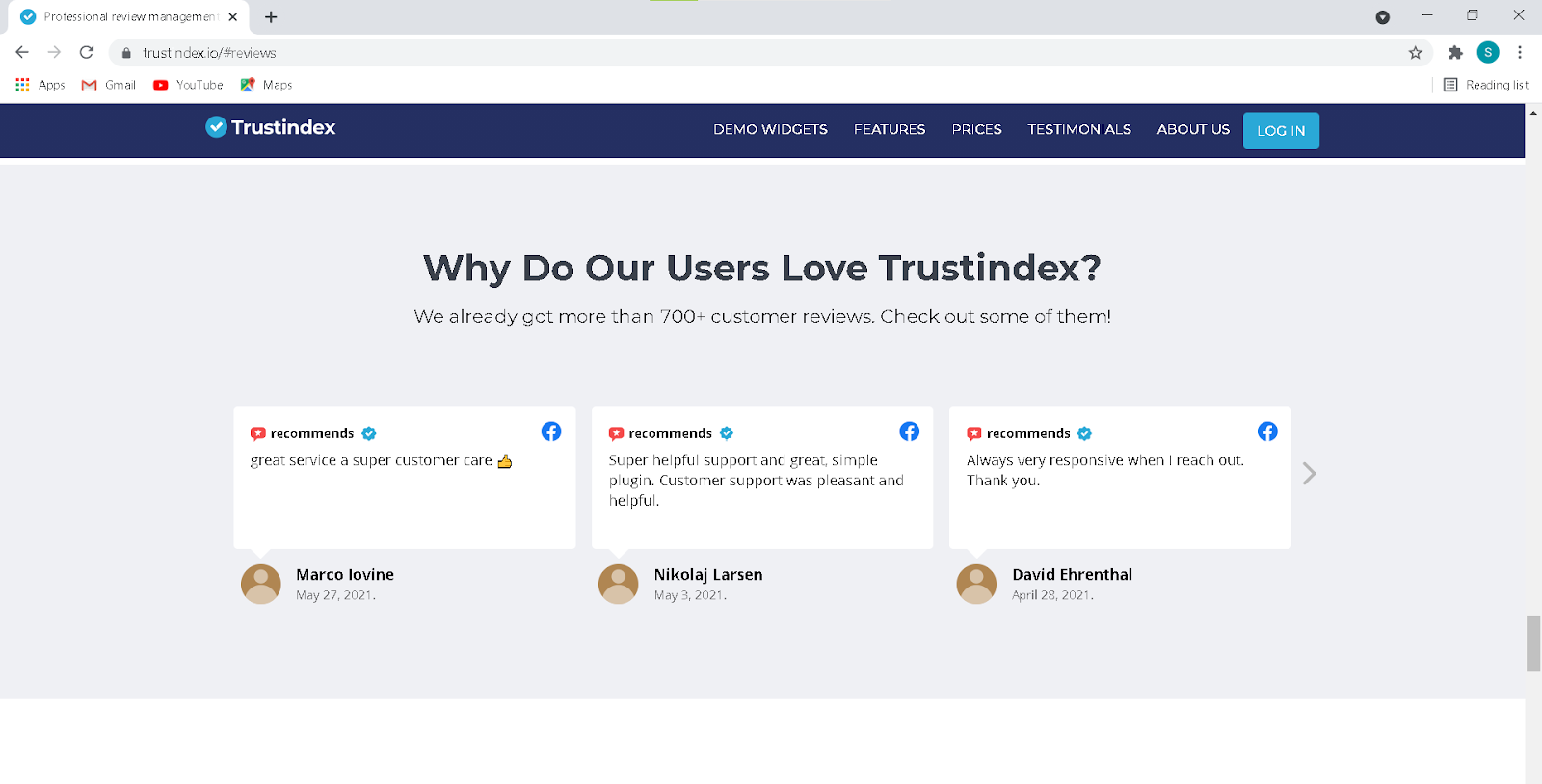Click Marco Iovine's avatar picture

pyautogui.click(x=261, y=584)
